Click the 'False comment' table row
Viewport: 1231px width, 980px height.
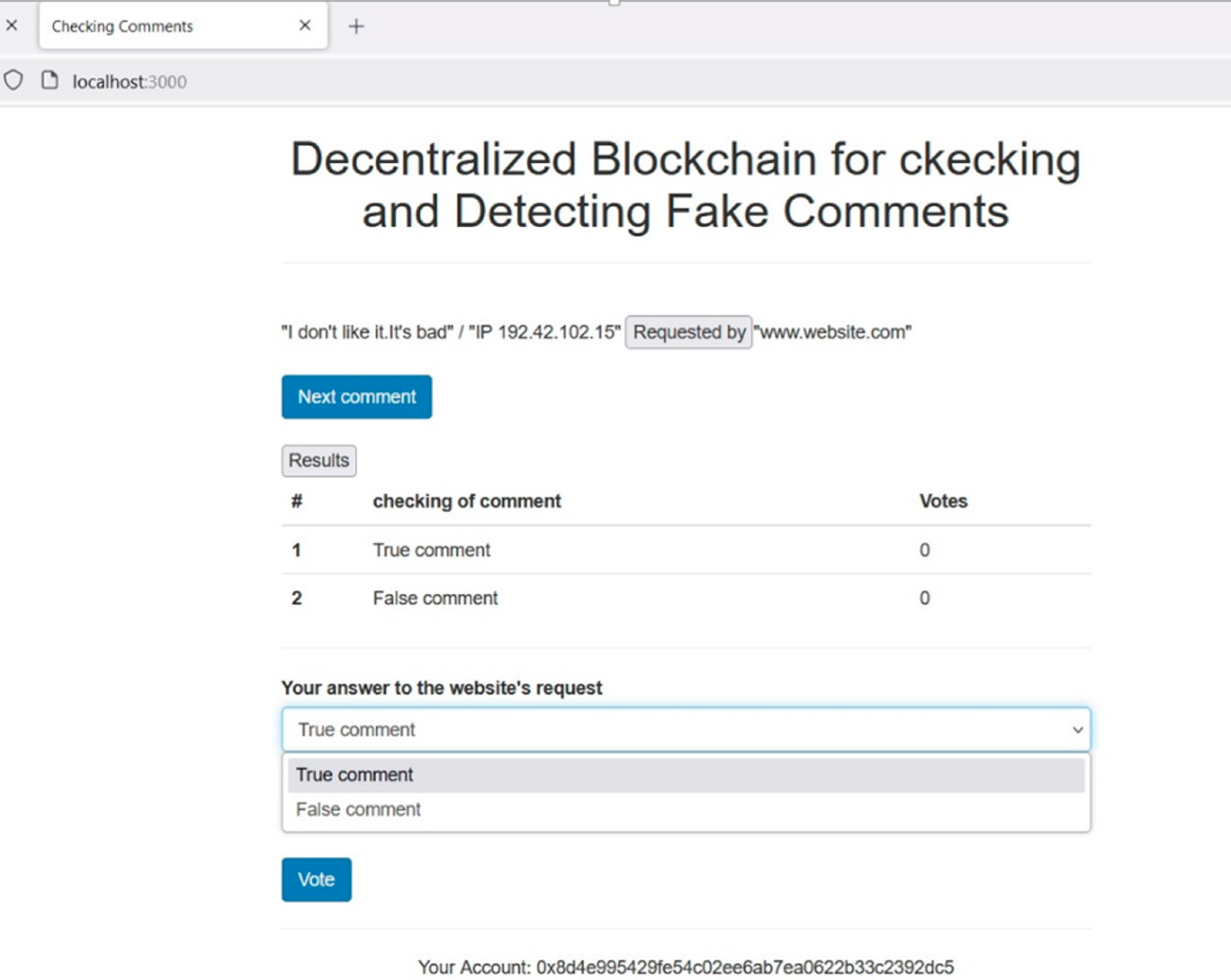click(x=435, y=598)
